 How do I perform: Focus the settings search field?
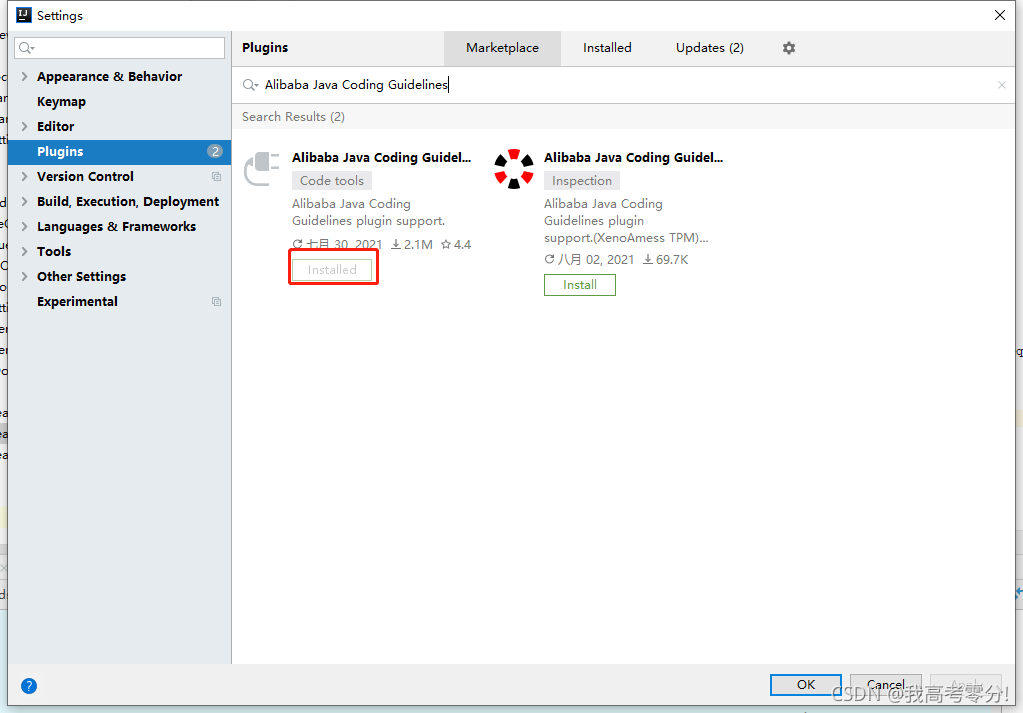click(x=119, y=48)
